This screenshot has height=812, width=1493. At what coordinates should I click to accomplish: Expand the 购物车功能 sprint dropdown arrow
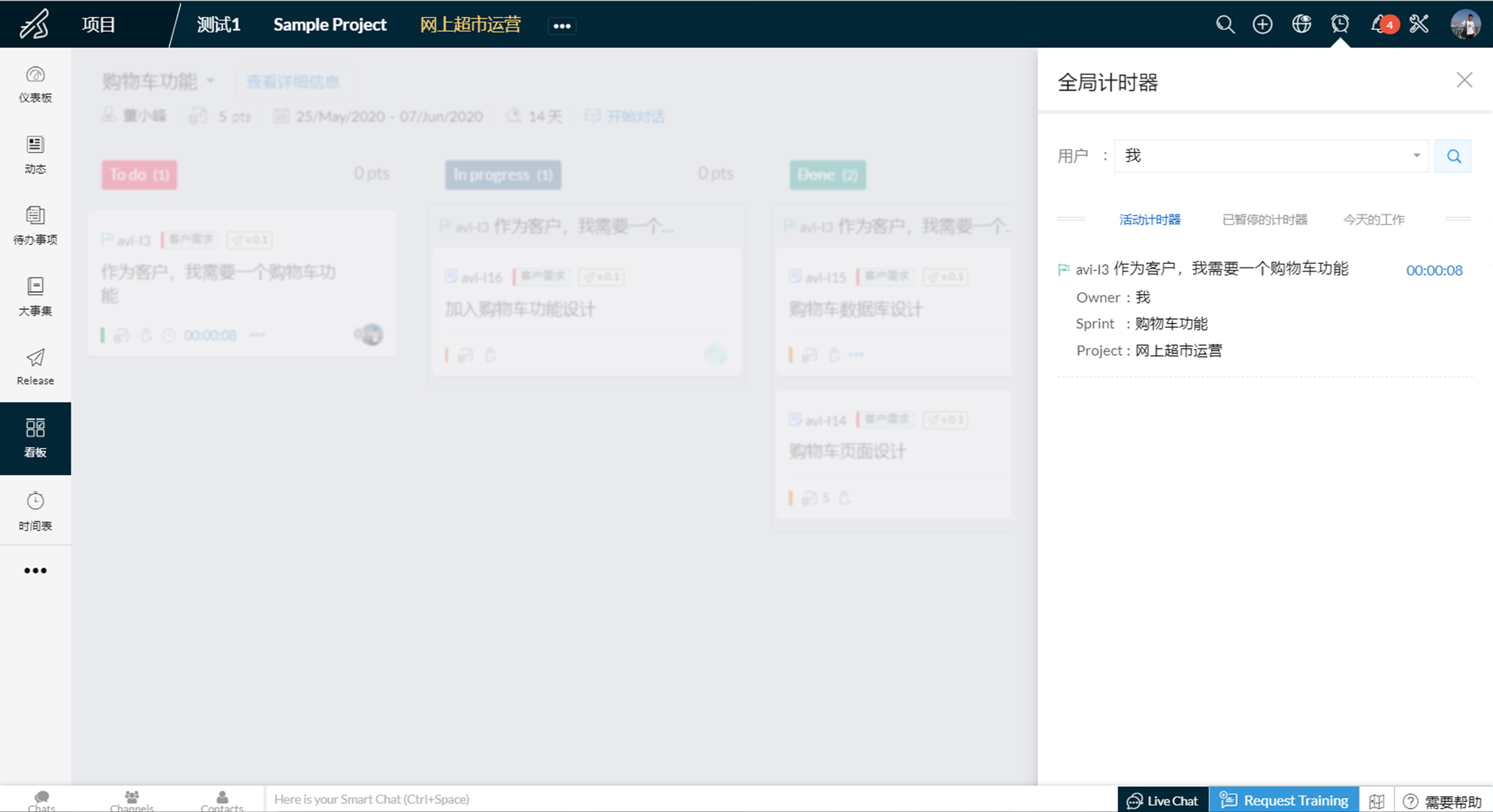click(x=211, y=81)
